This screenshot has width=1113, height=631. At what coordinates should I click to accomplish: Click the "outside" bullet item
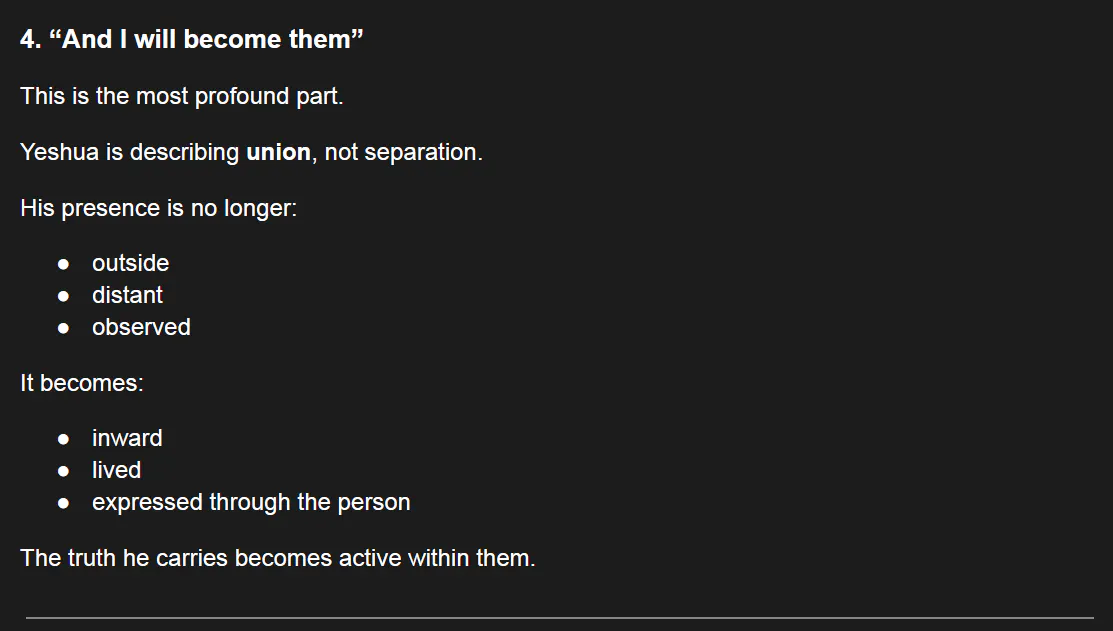point(131,263)
